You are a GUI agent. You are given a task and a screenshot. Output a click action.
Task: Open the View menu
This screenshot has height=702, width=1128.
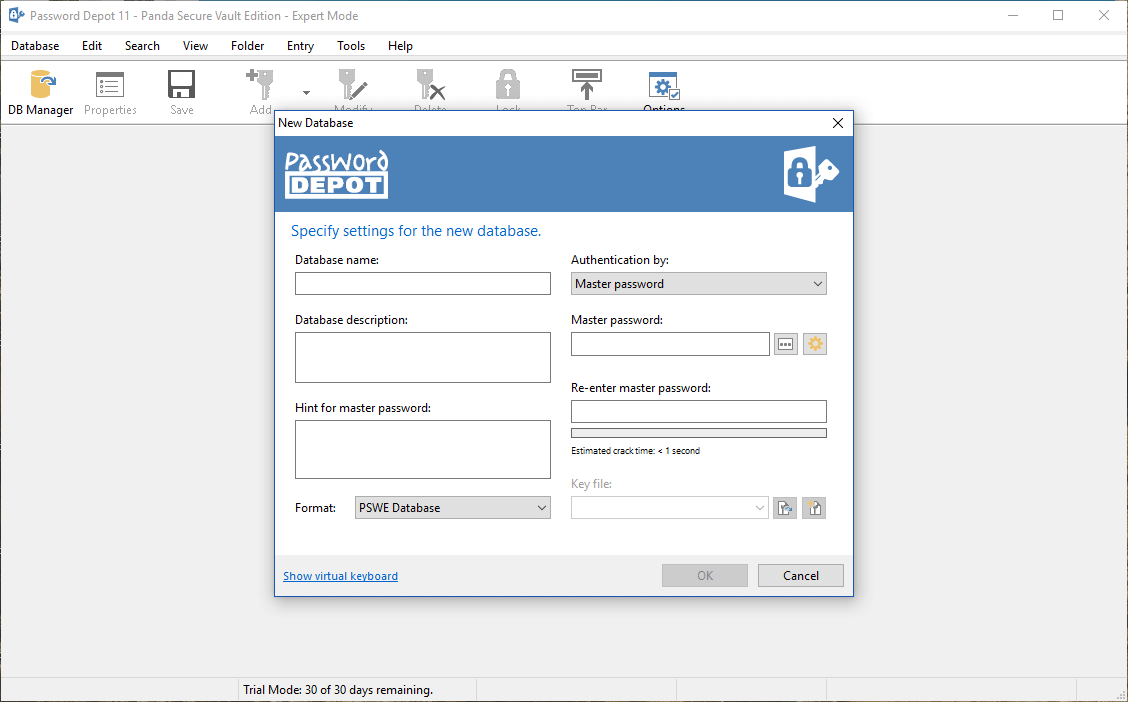click(195, 46)
